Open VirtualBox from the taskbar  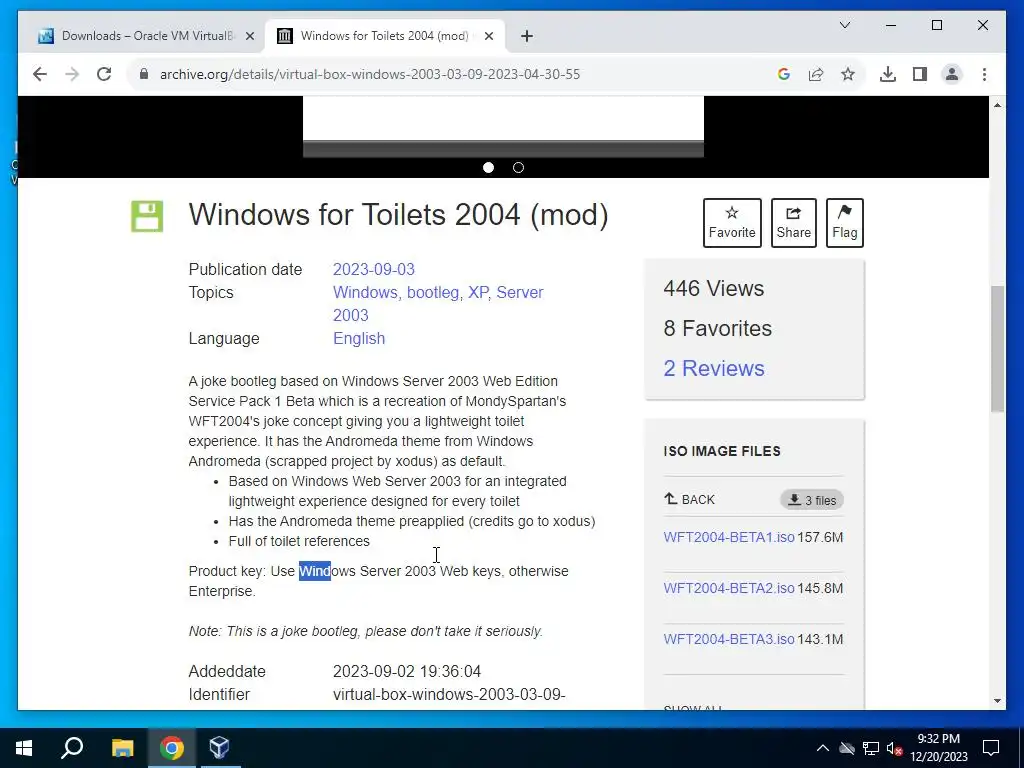click(219, 748)
